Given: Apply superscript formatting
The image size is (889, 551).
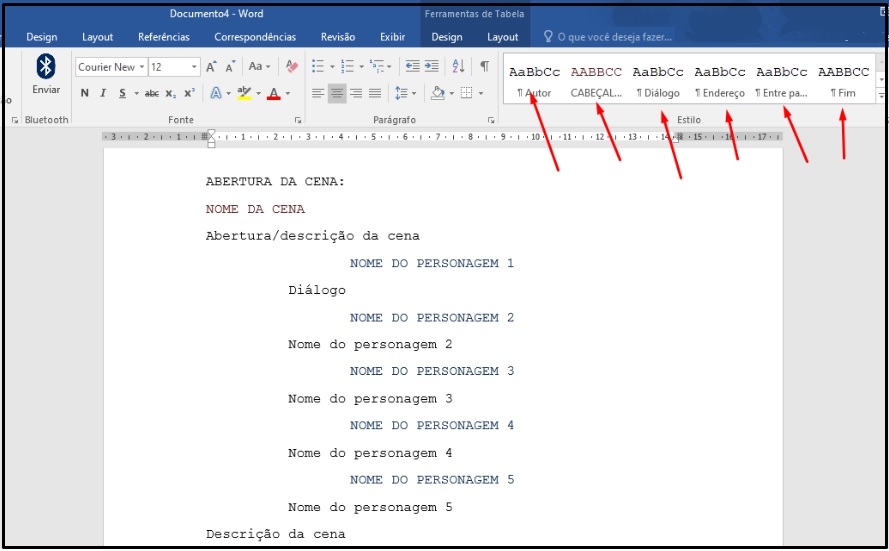Looking at the screenshot, I should [189, 94].
